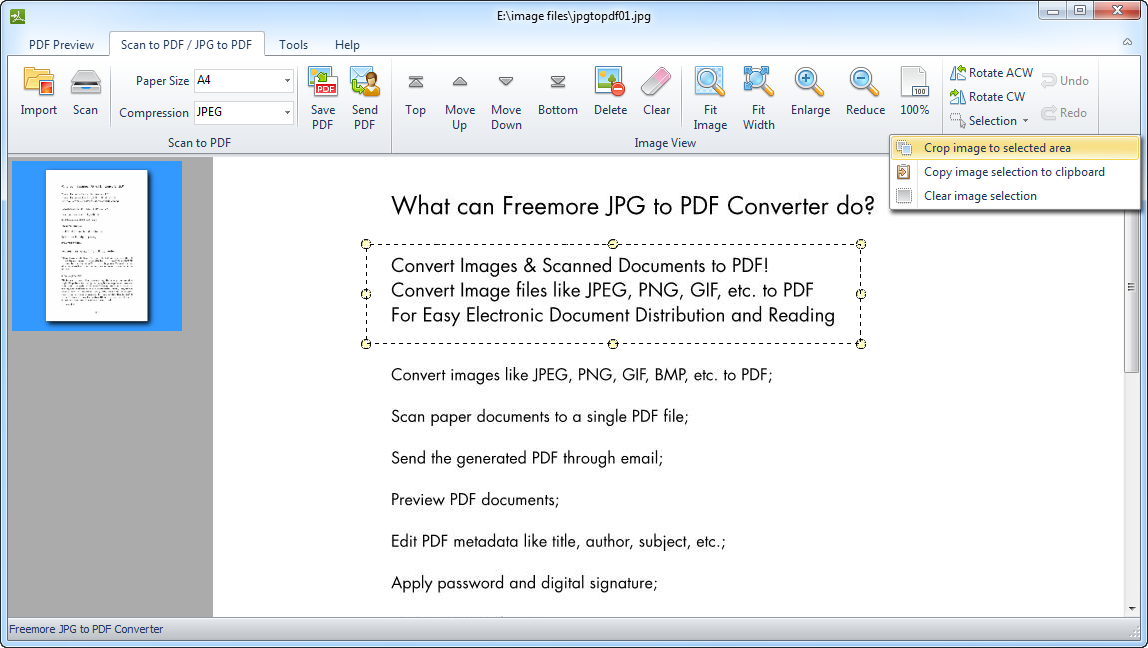
Task: Click the Import folder icon
Action: (39, 82)
